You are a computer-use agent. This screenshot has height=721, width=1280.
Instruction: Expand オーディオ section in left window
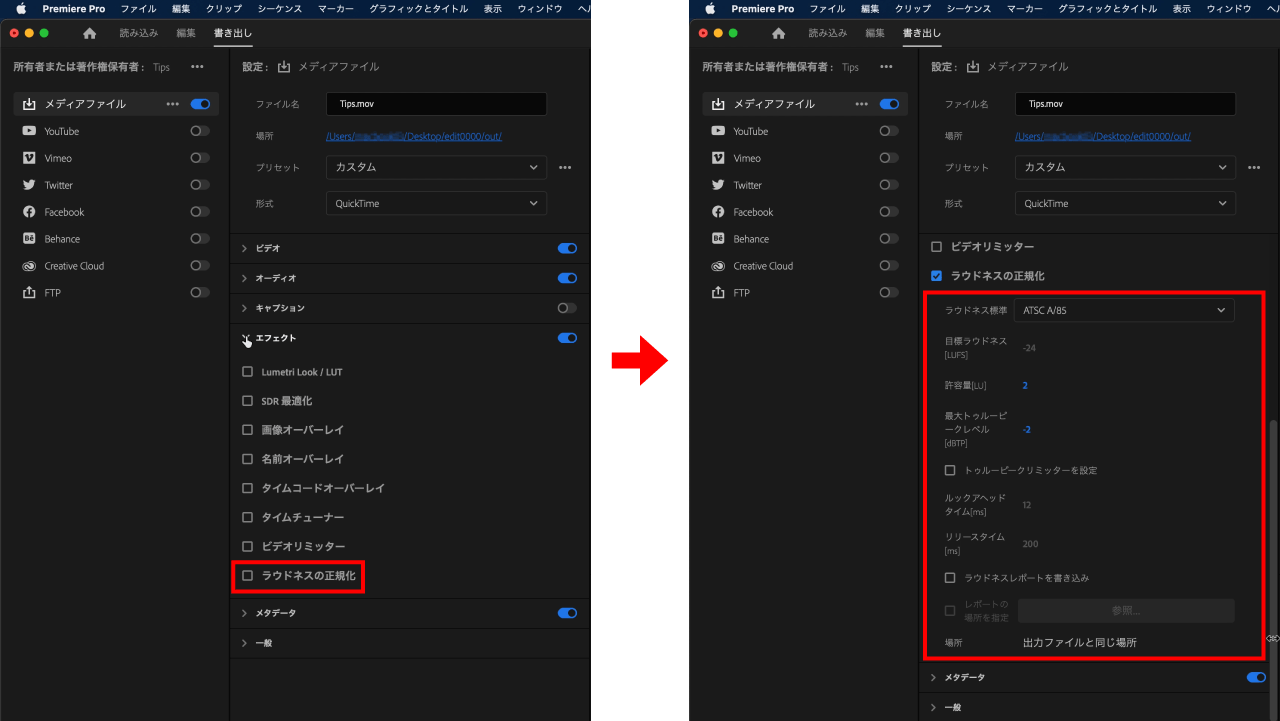click(244, 278)
